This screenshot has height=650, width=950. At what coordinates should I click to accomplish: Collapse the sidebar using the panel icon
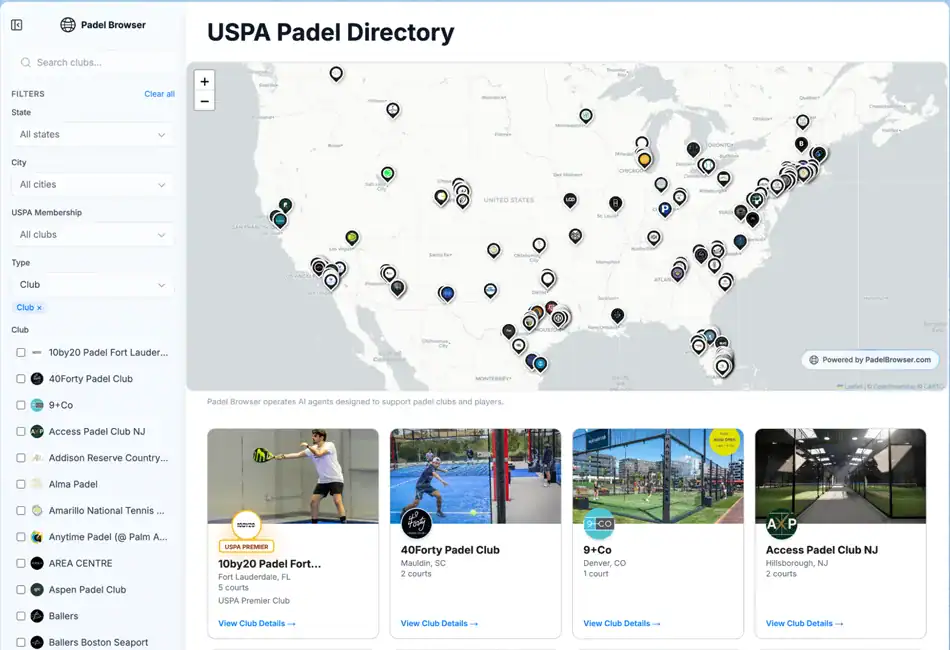[x=16, y=24]
